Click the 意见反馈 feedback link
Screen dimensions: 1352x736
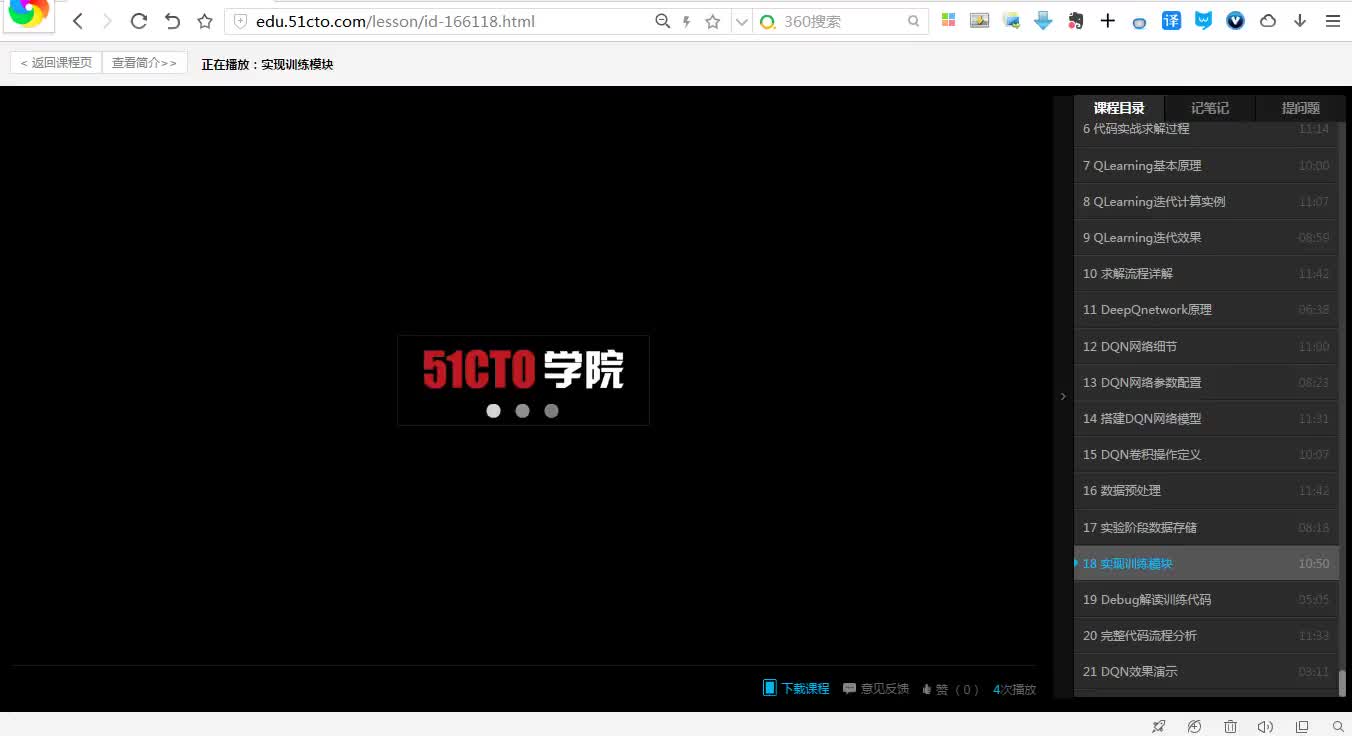[876, 689]
